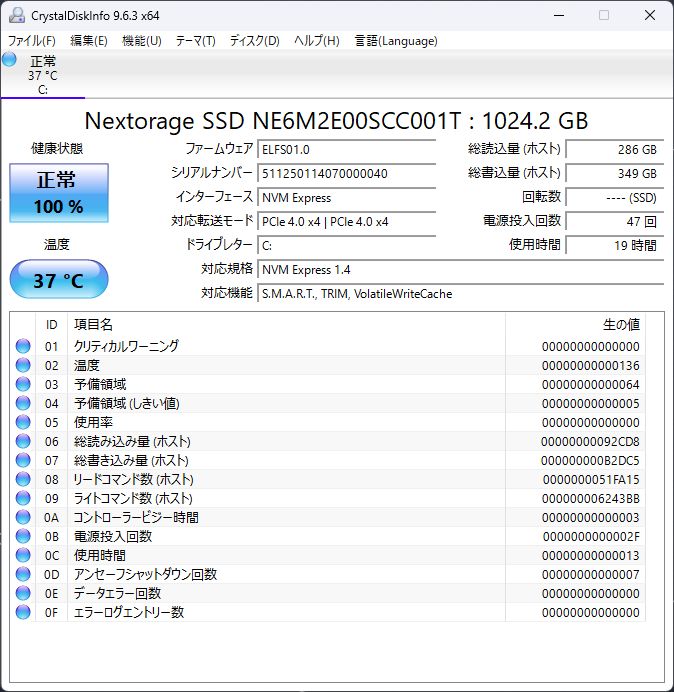
Task: Click the status orb beside リードコマンド数 (ホスト)
Action: coord(23,479)
